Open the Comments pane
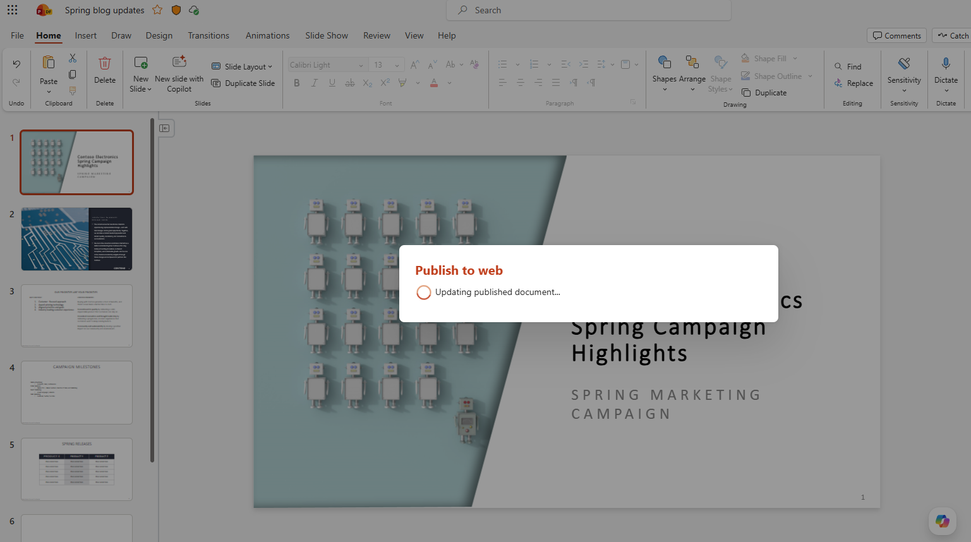The height and width of the screenshot is (542, 971). pyautogui.click(x=896, y=35)
